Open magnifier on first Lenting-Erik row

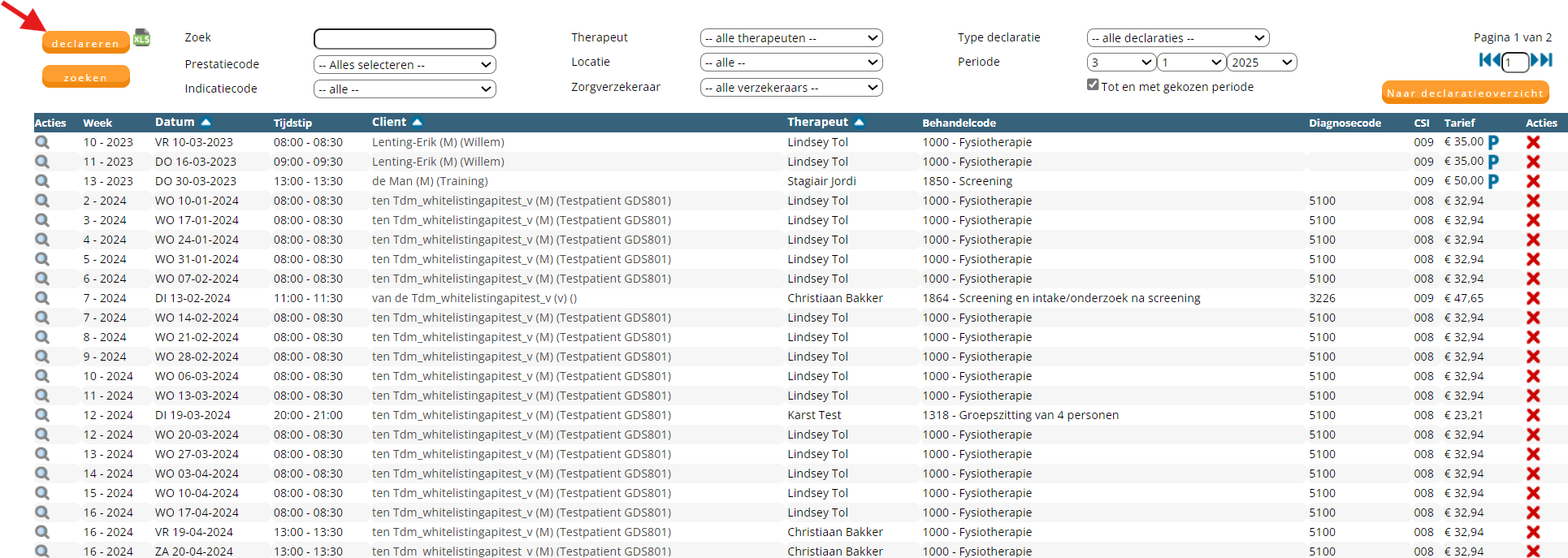(42, 142)
